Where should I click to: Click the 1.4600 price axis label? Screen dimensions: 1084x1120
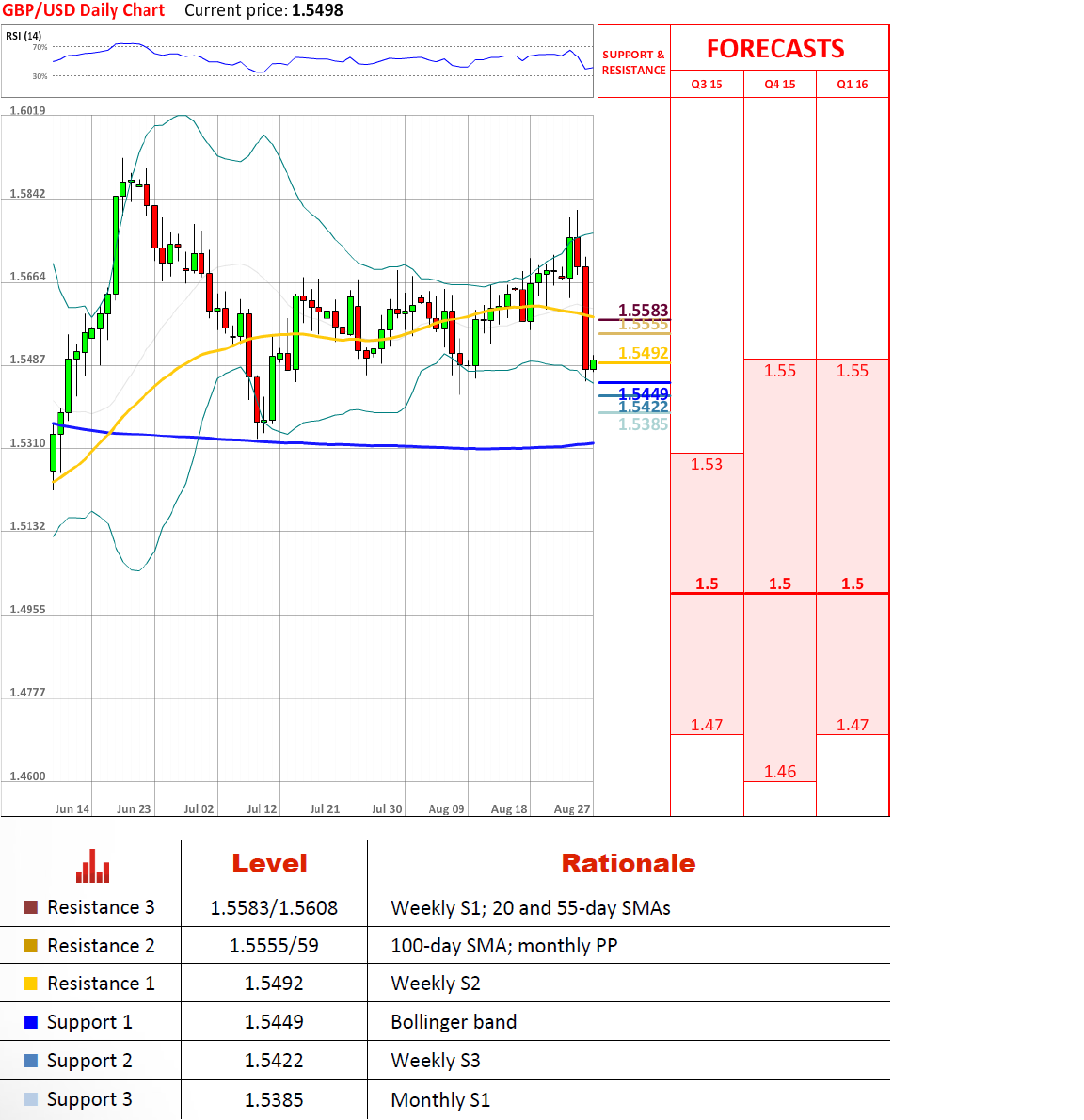28,776
